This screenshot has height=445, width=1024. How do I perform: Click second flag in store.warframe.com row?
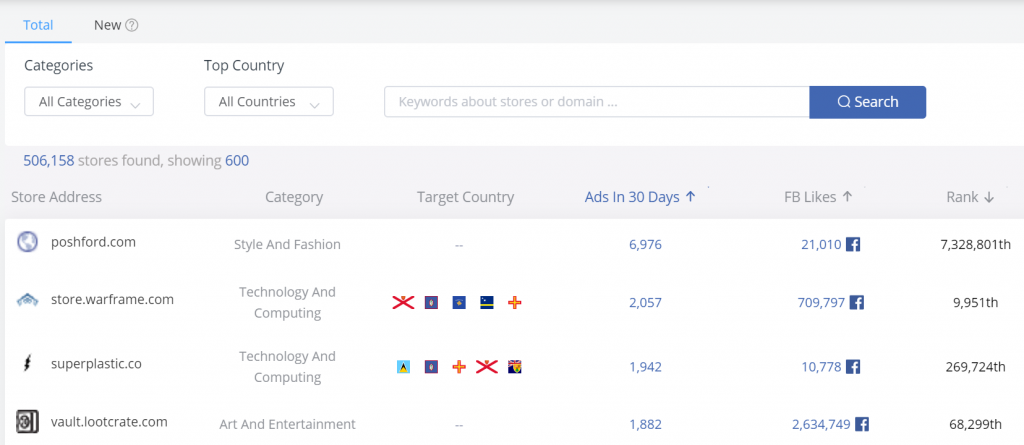(432, 303)
